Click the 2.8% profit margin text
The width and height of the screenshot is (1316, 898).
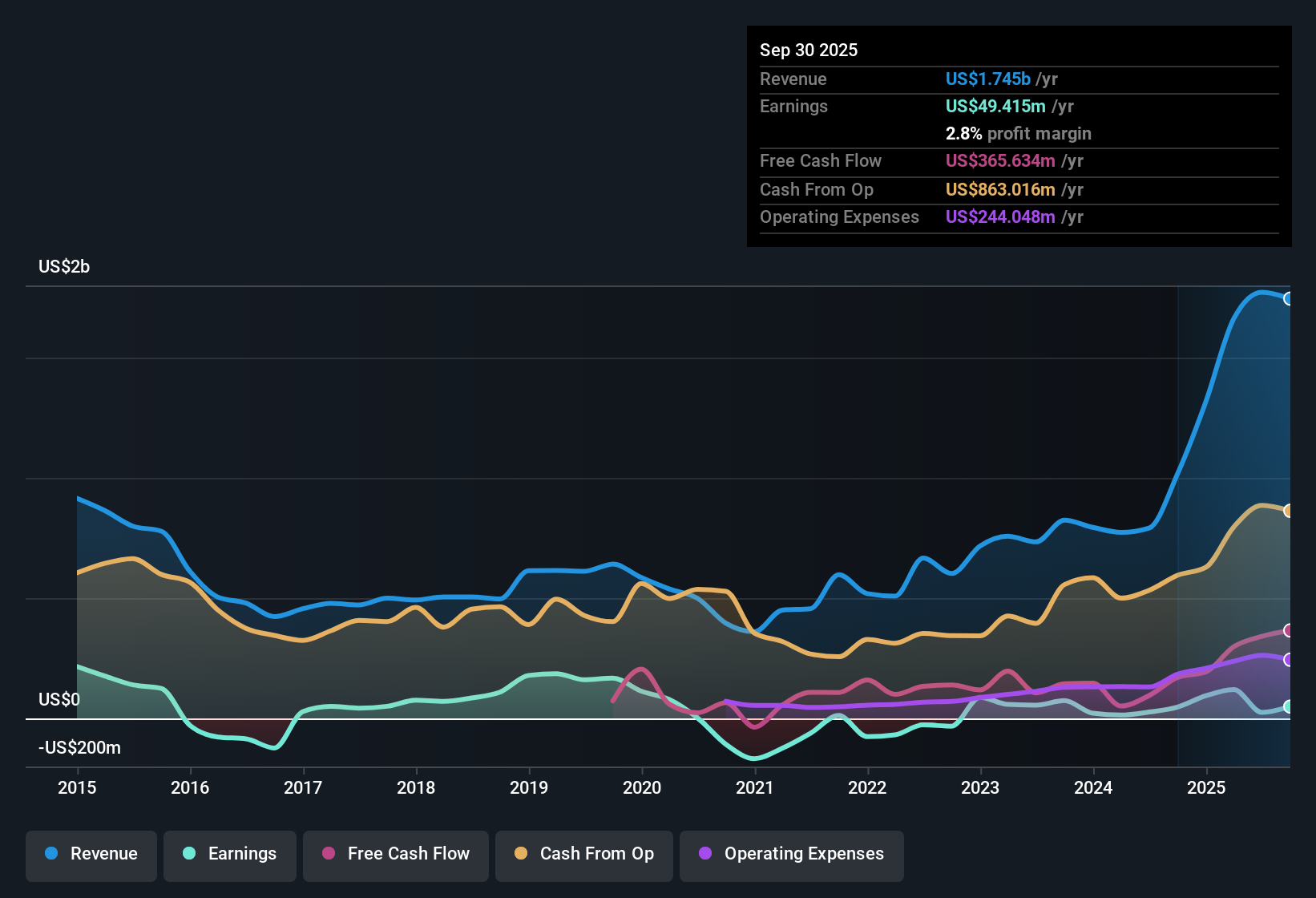(1019, 134)
